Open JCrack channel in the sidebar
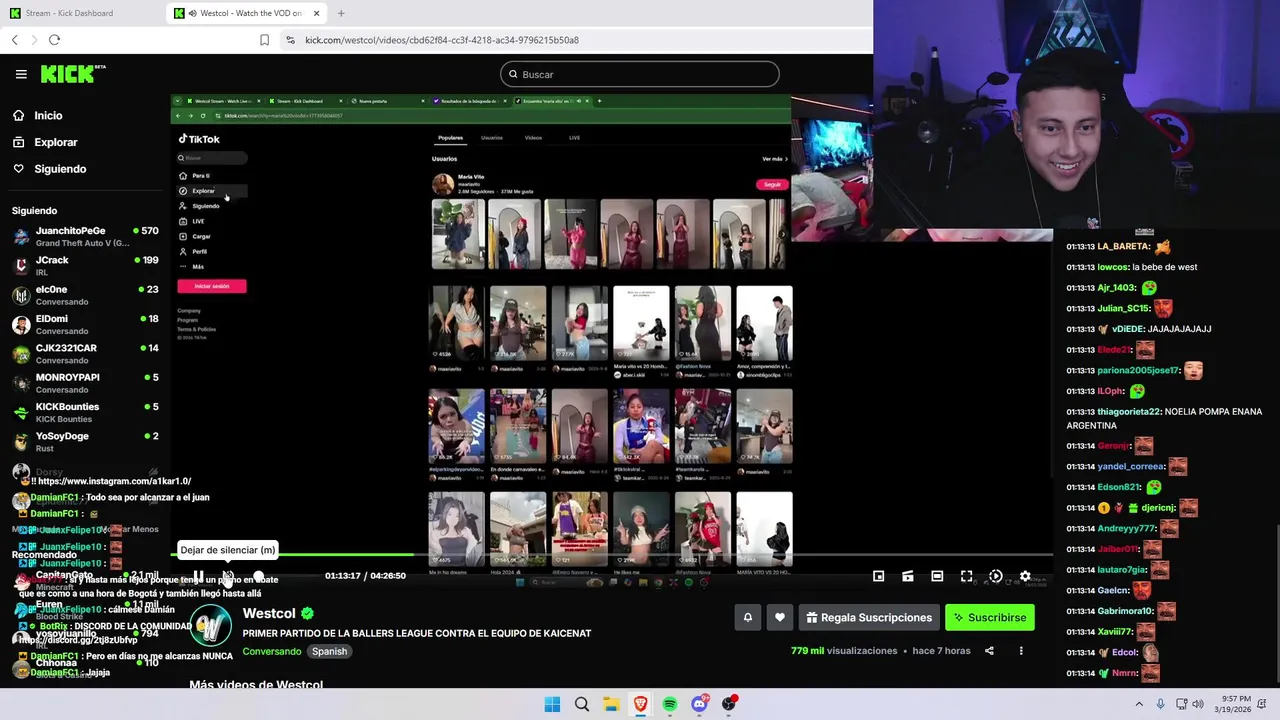The image size is (1280, 720). tap(85, 265)
